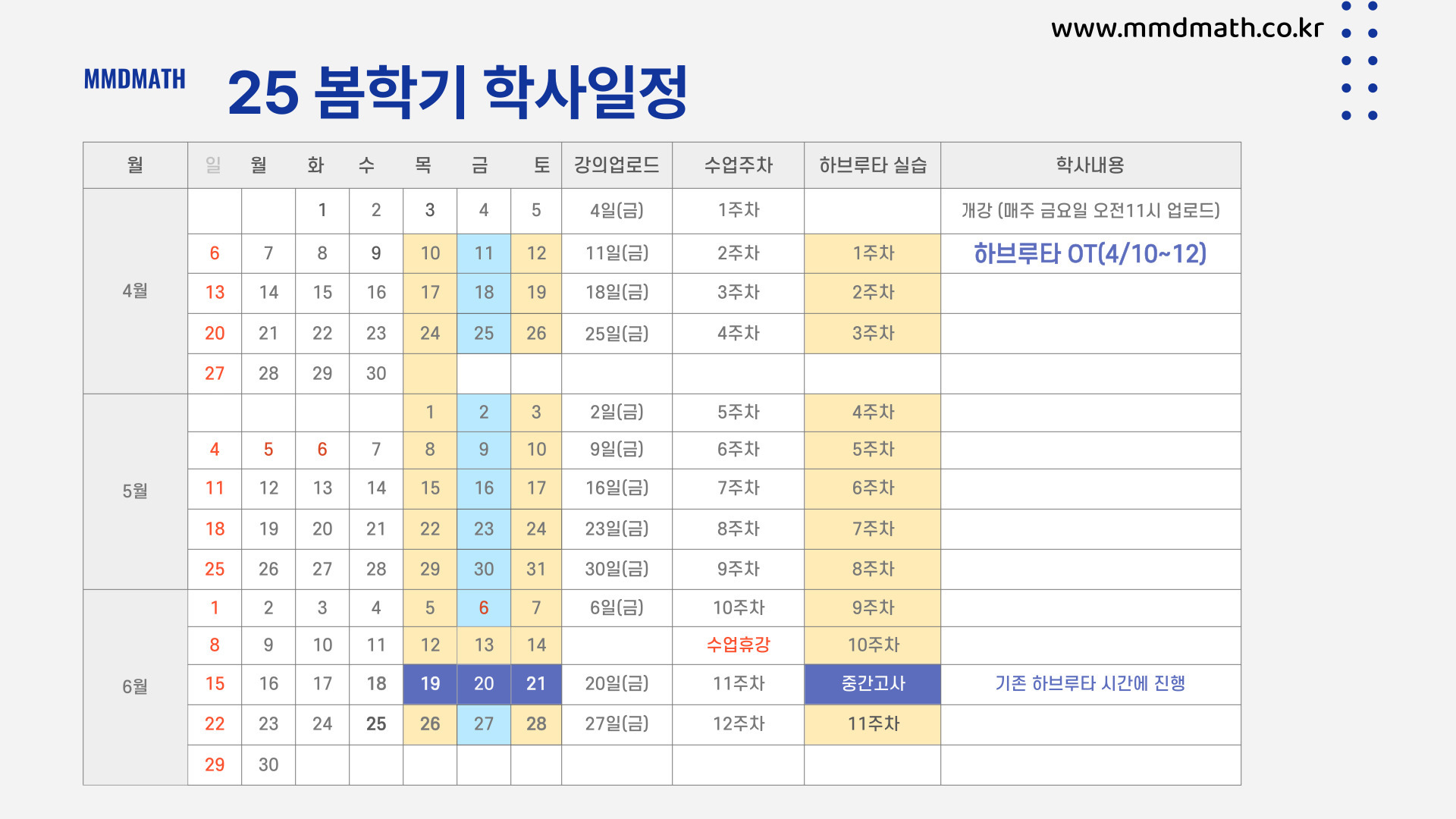The image size is (1456, 819).
Task: Click the June 30 date cell
Action: tap(268, 765)
